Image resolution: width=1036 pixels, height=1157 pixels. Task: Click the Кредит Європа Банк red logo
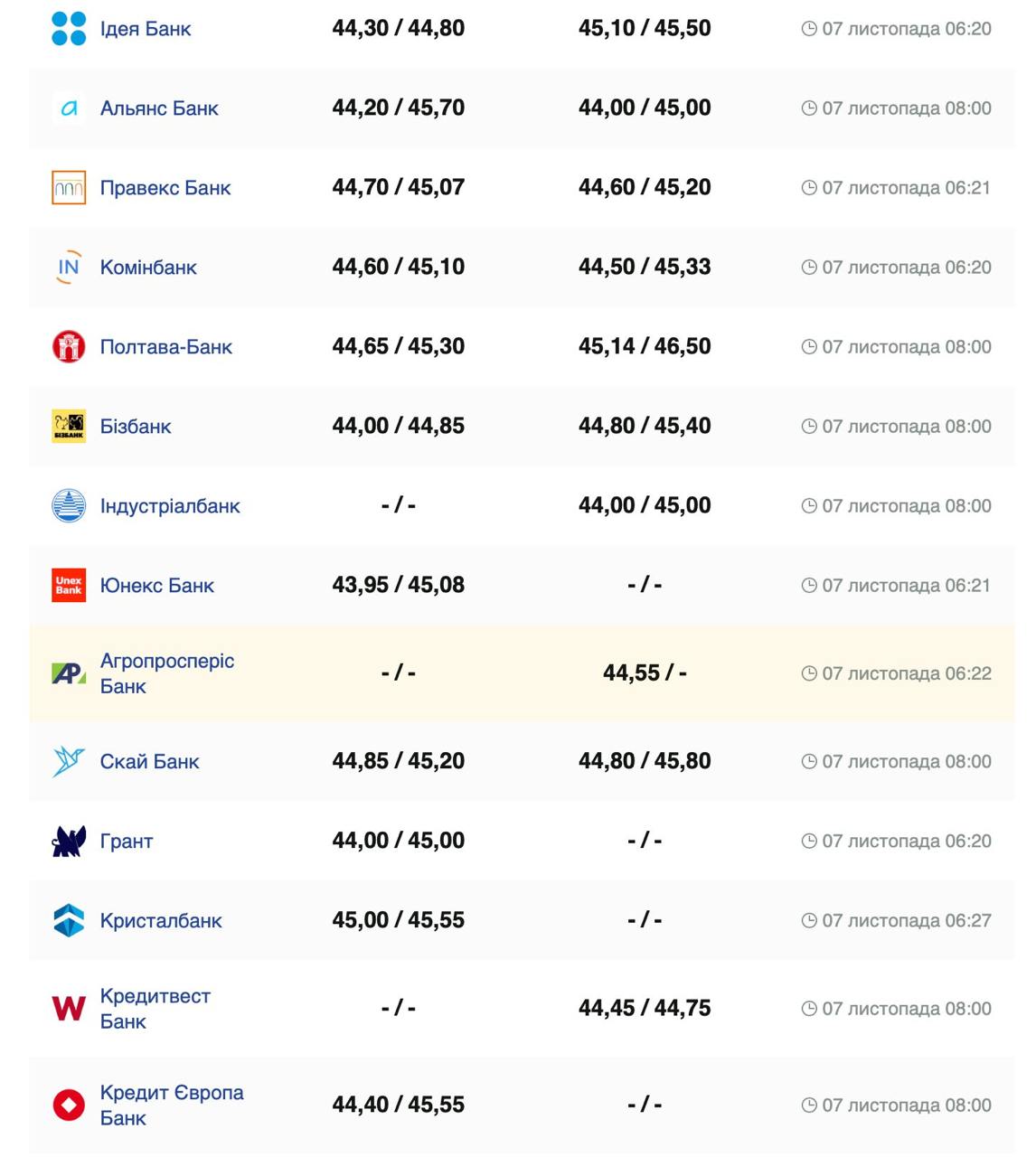click(69, 1105)
